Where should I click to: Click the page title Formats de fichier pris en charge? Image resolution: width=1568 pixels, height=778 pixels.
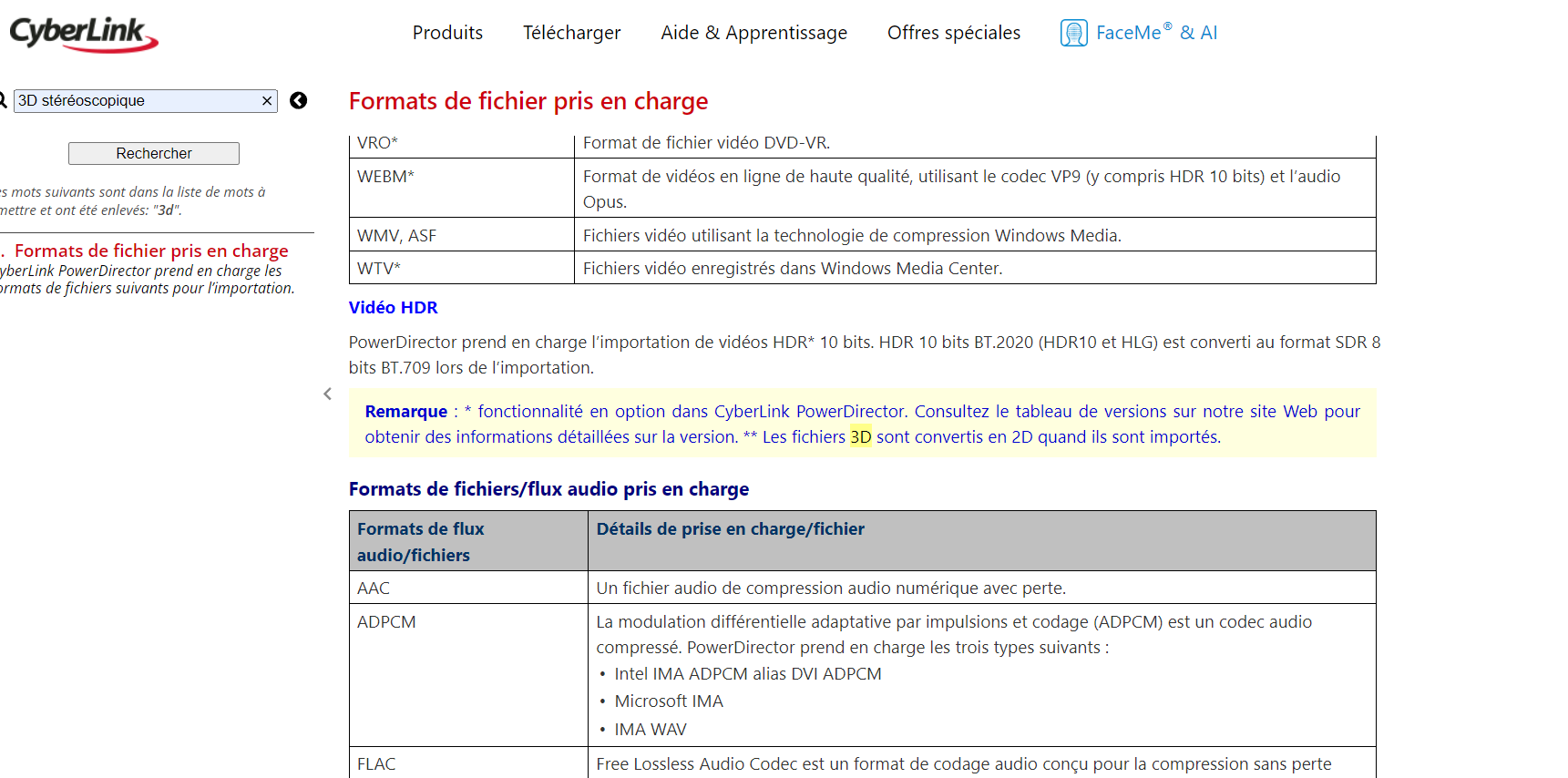tap(528, 101)
